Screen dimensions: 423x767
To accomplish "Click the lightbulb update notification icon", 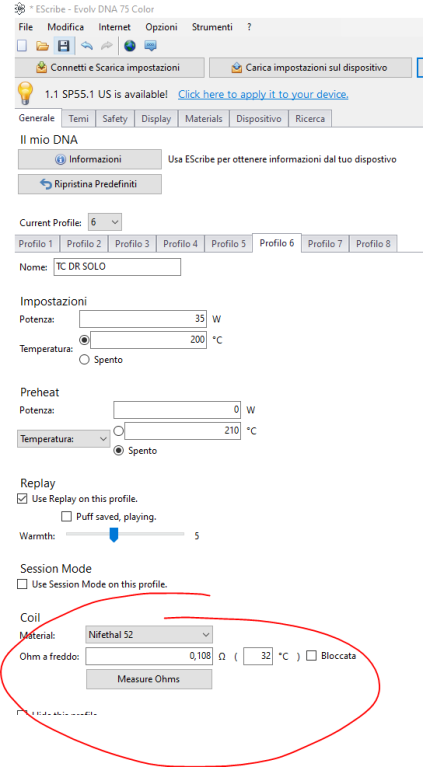I will click(25, 92).
